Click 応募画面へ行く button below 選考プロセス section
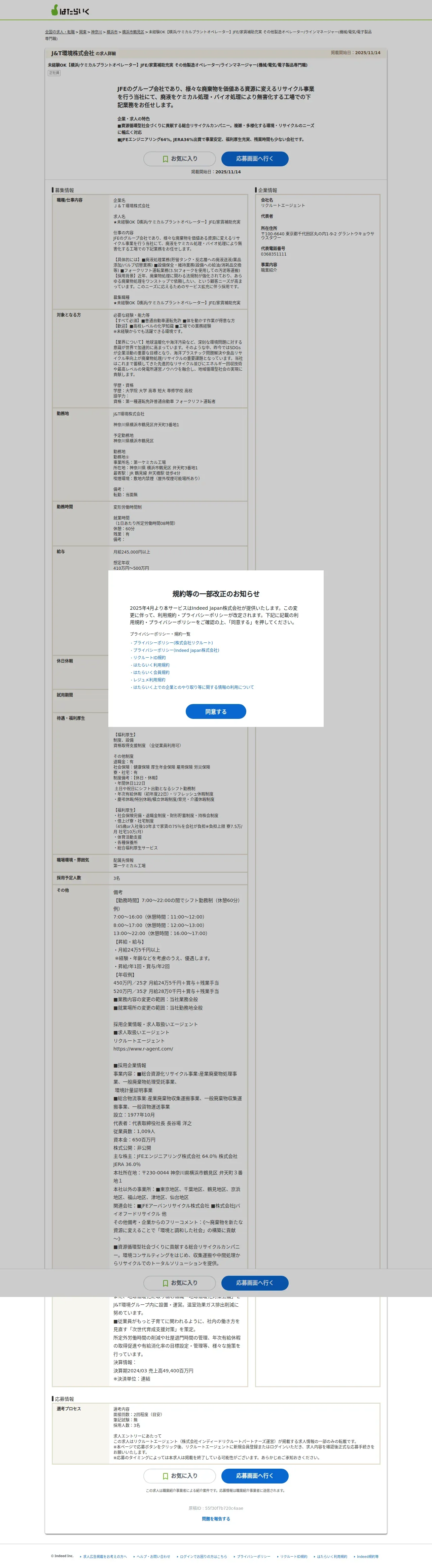The width and height of the screenshot is (432, 1568). 255,1476
